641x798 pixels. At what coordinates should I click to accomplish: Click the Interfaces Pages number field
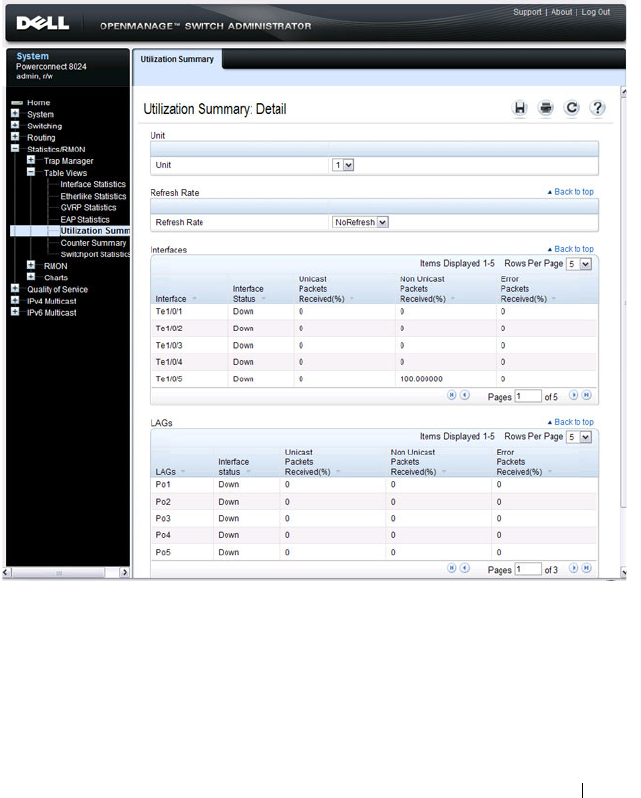click(x=528, y=396)
